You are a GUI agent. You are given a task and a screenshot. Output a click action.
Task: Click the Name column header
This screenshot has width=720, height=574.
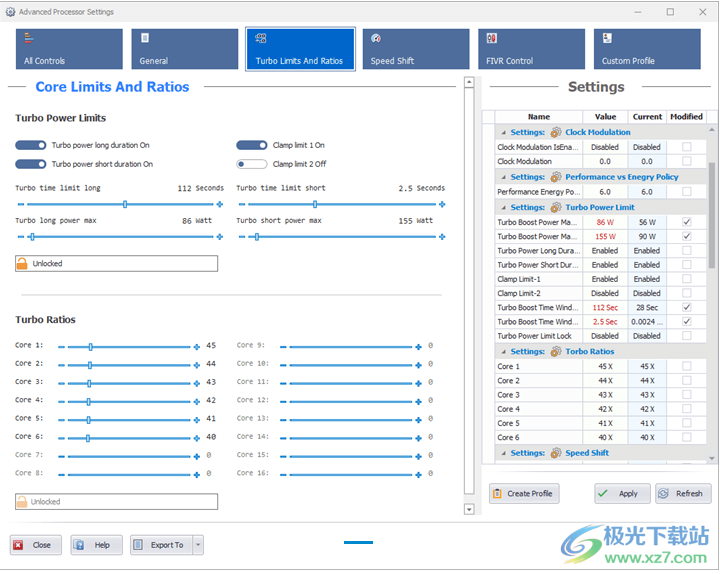539,117
